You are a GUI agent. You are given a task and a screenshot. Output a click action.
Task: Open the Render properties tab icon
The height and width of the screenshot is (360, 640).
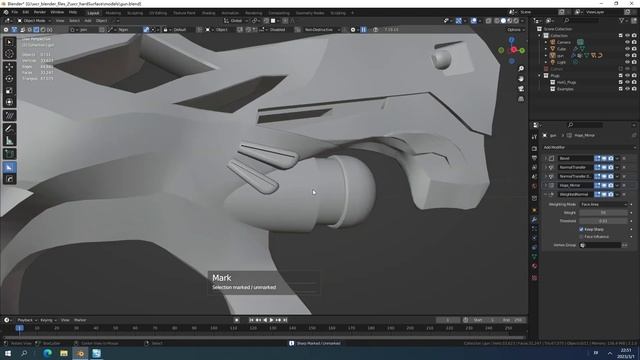(x=534, y=149)
